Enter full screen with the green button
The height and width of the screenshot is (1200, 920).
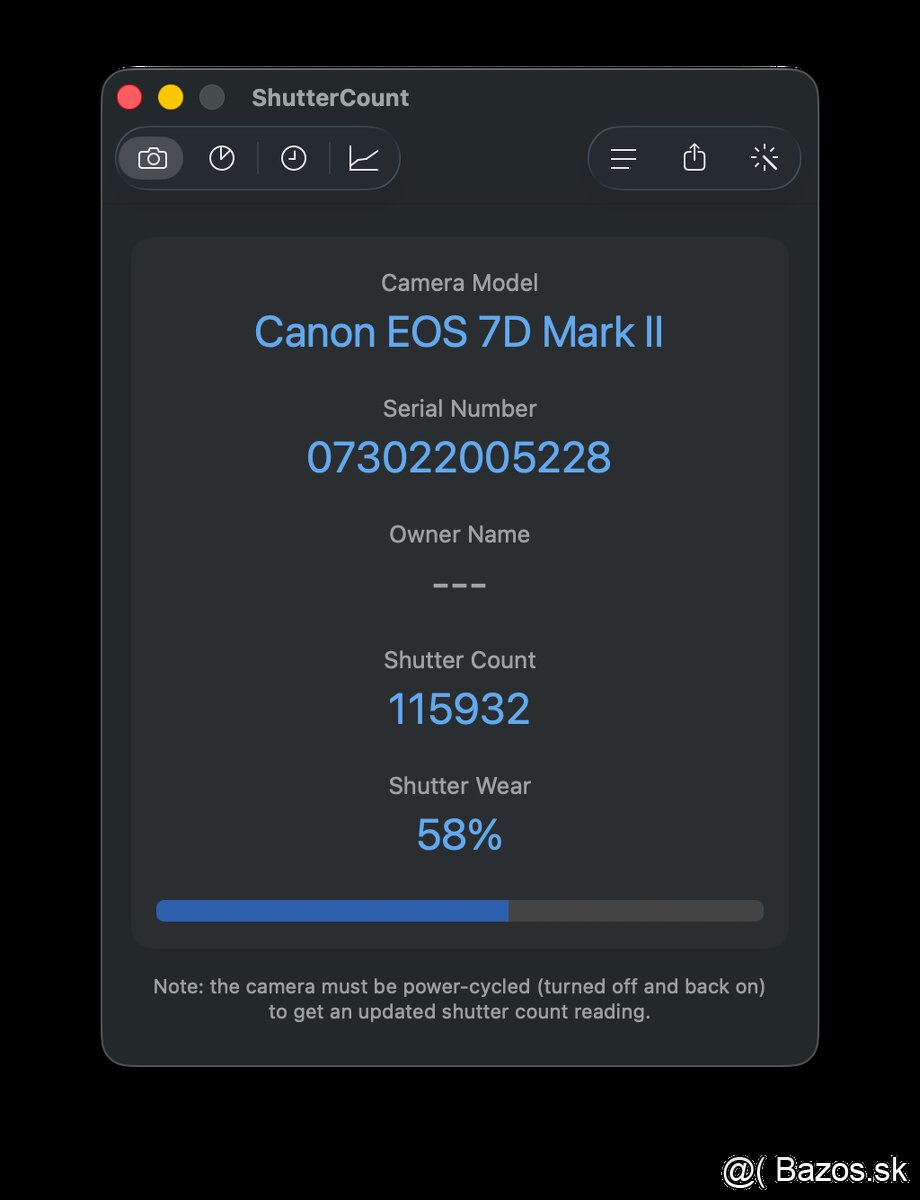coord(211,96)
